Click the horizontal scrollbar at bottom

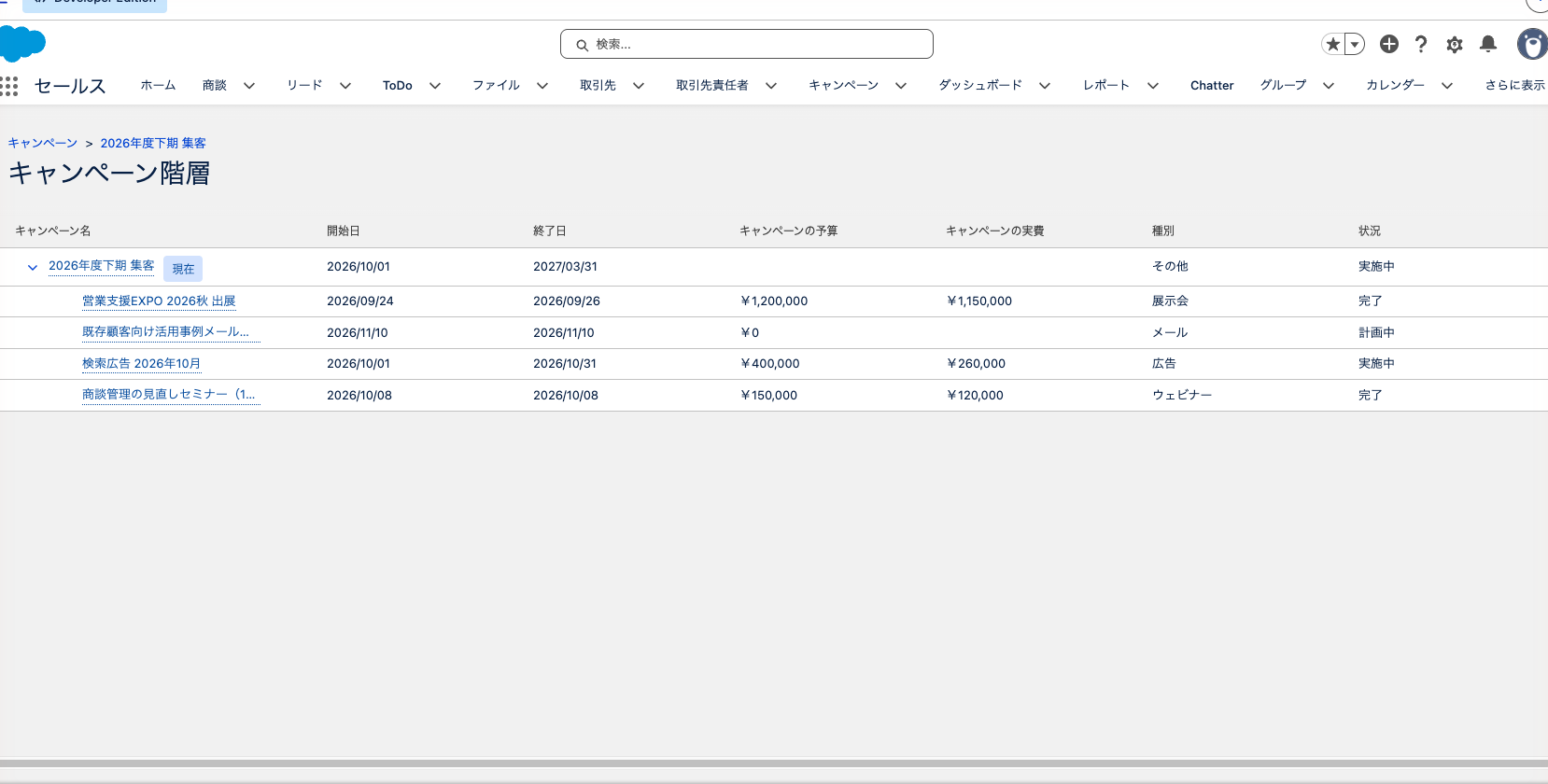tap(774, 763)
